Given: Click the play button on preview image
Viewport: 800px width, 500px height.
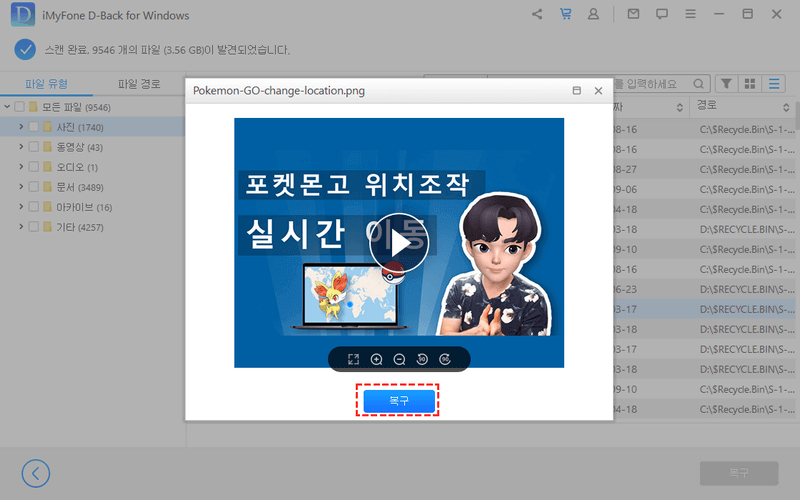Looking at the screenshot, I should click(399, 243).
